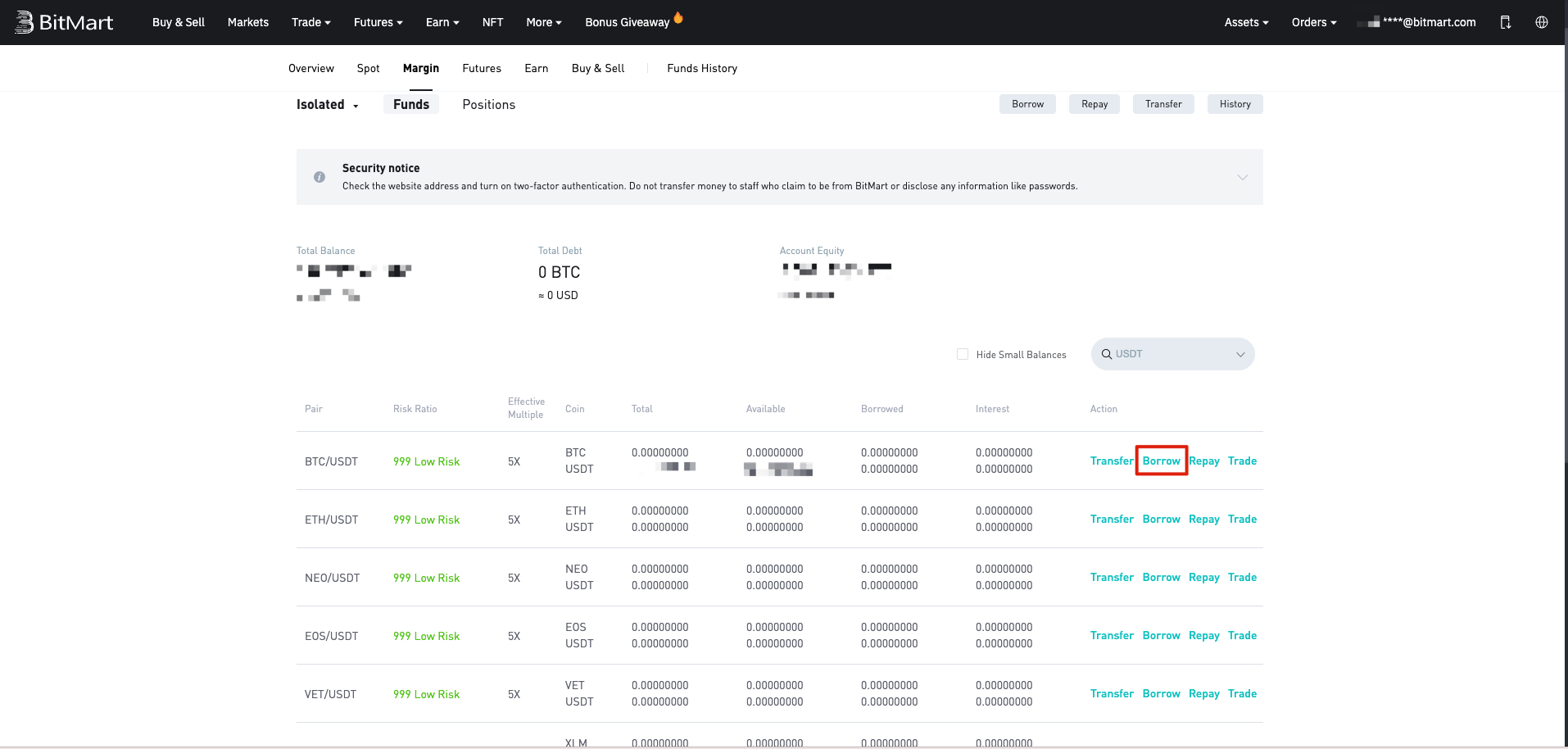Viewport: 1568px width, 749px height.
Task: Open the Futures dropdown in top navigation
Action: (x=378, y=22)
